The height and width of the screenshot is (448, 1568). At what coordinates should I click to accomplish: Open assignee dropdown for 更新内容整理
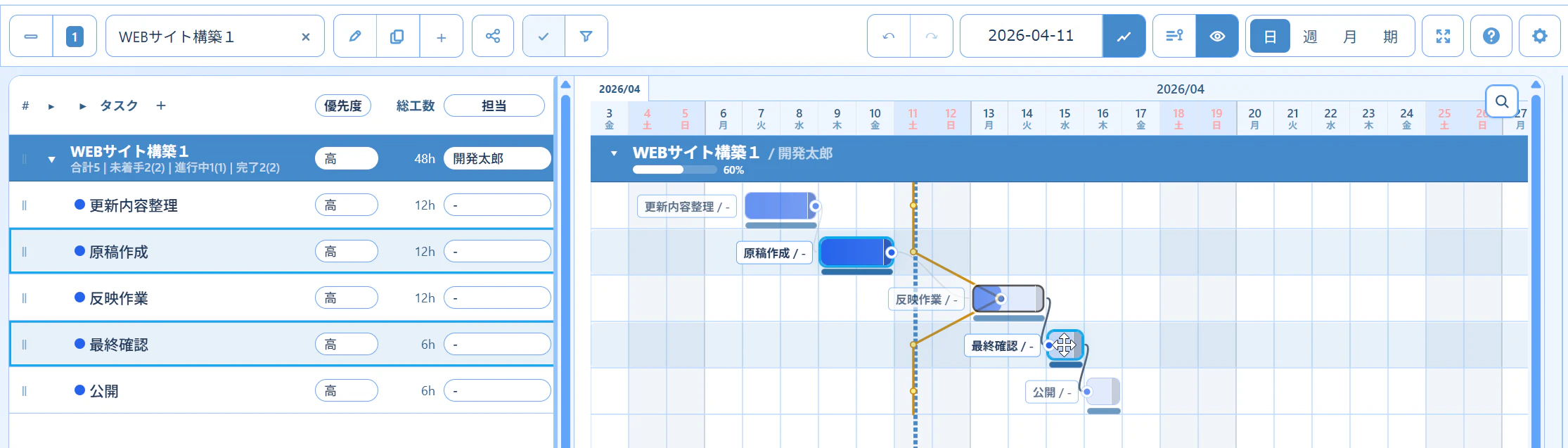tap(497, 205)
